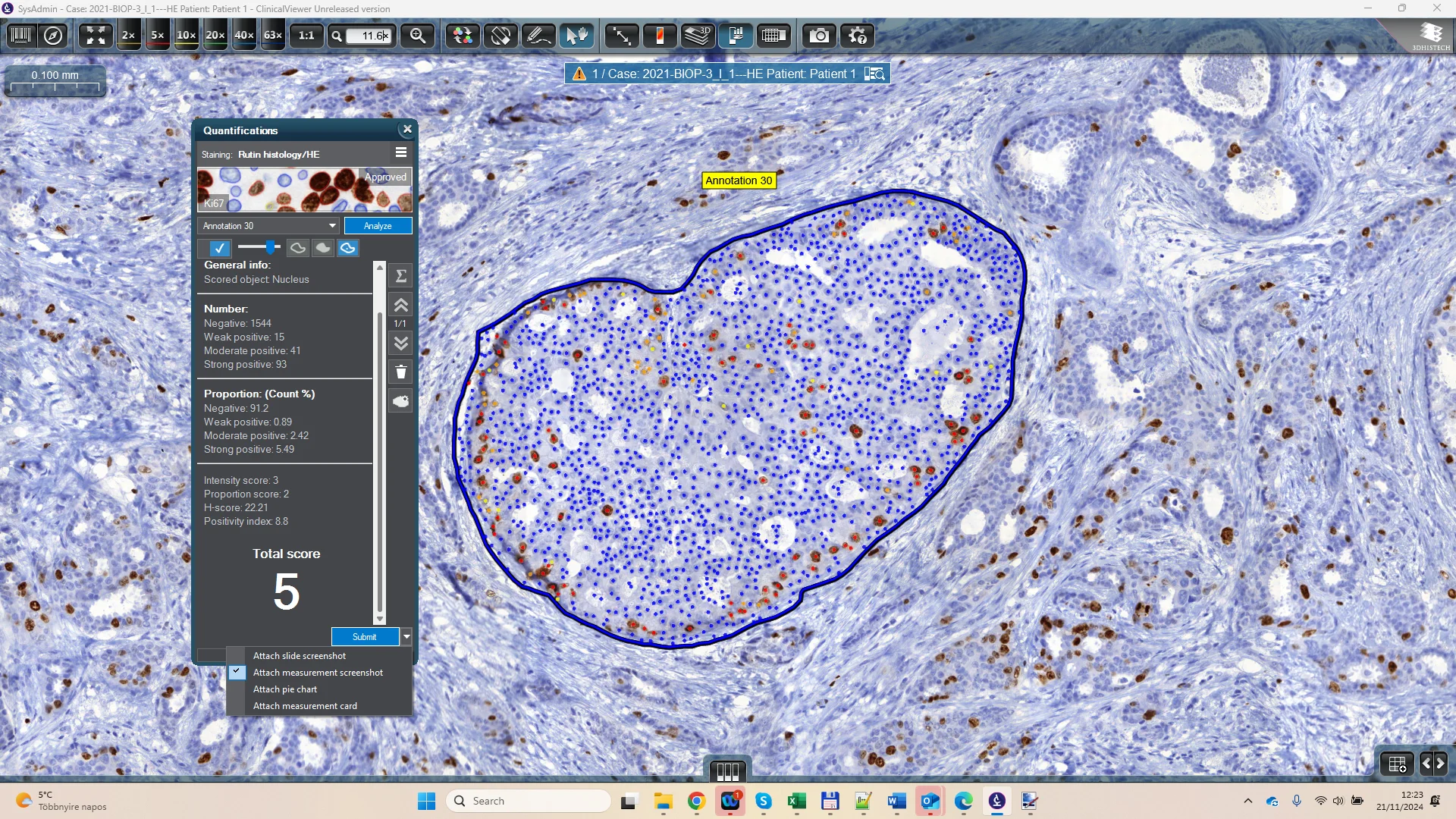The height and width of the screenshot is (819, 1456).
Task: Open the 3D layers view icon
Action: (x=698, y=36)
